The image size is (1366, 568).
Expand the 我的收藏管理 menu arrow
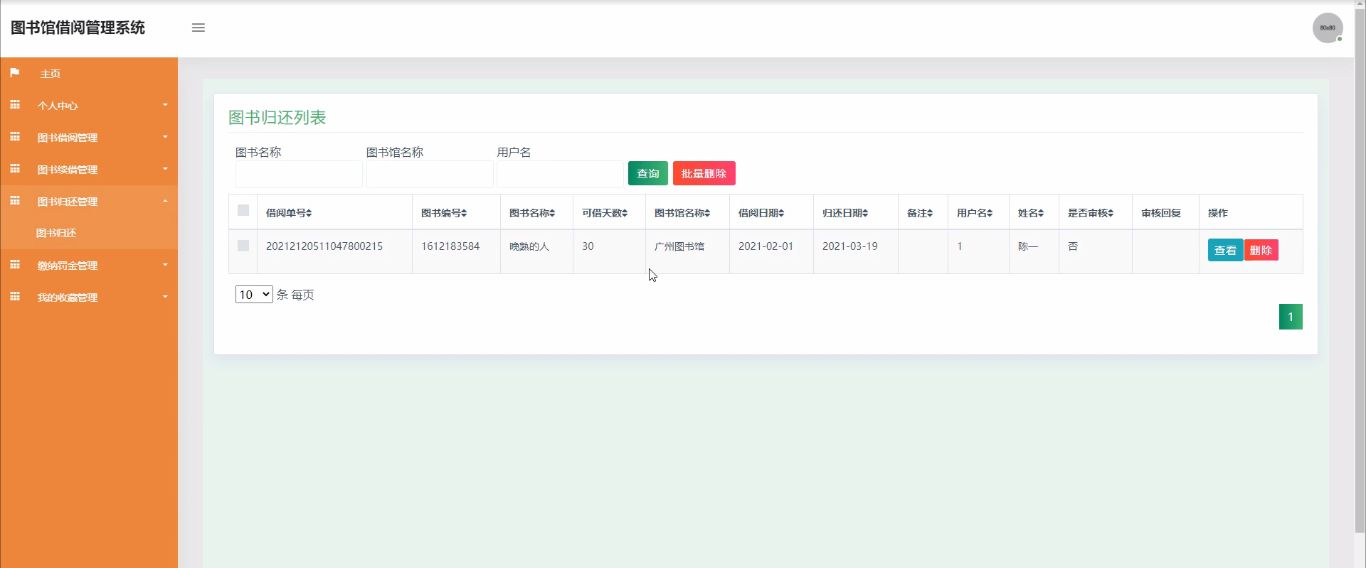click(165, 297)
